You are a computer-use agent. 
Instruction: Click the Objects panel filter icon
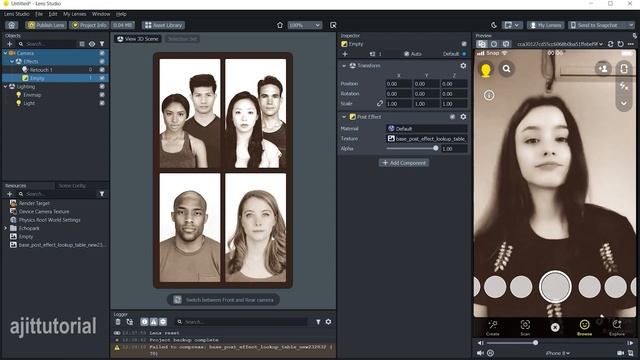(102, 44)
